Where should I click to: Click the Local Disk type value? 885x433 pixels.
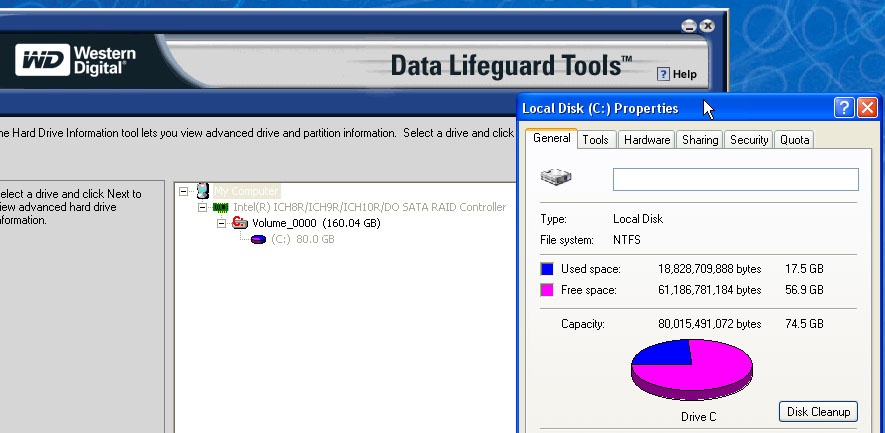(638, 219)
